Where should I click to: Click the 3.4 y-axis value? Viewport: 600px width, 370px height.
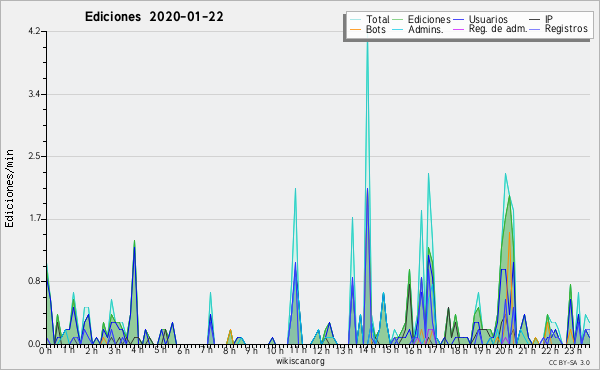coord(34,94)
